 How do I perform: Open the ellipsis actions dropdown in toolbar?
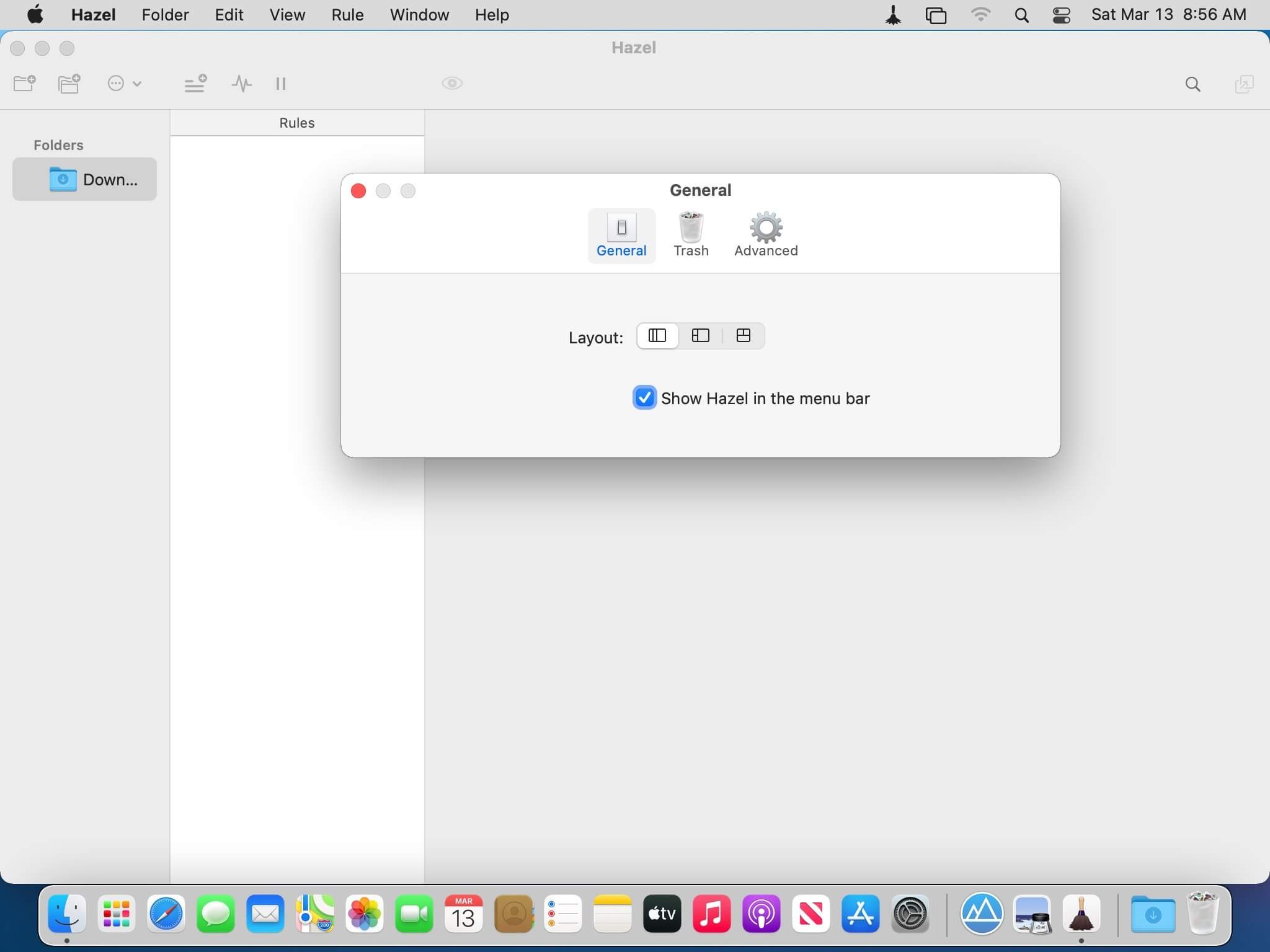click(x=124, y=84)
